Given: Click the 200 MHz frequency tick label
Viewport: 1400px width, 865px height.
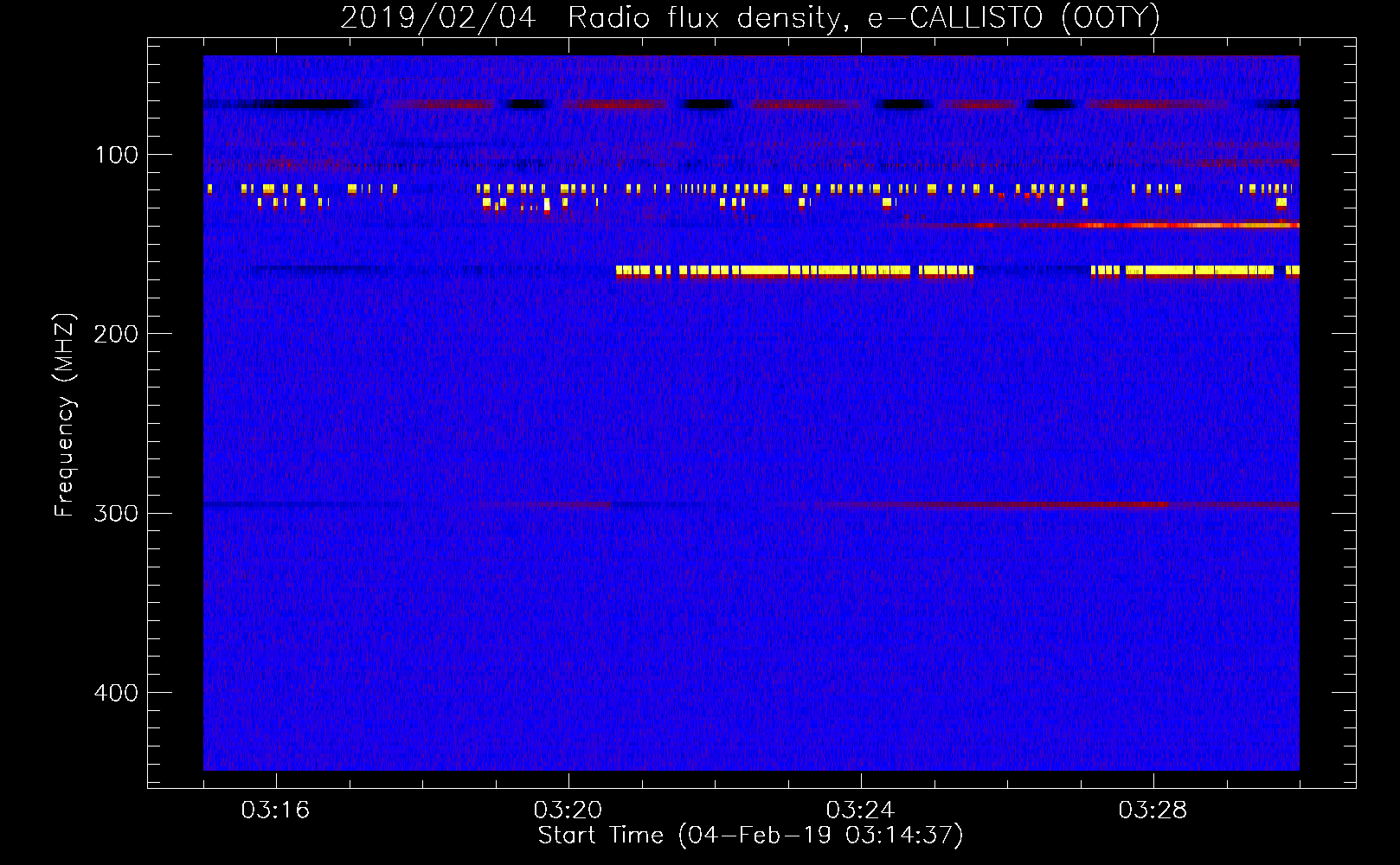Looking at the screenshot, I should pyautogui.click(x=115, y=334).
